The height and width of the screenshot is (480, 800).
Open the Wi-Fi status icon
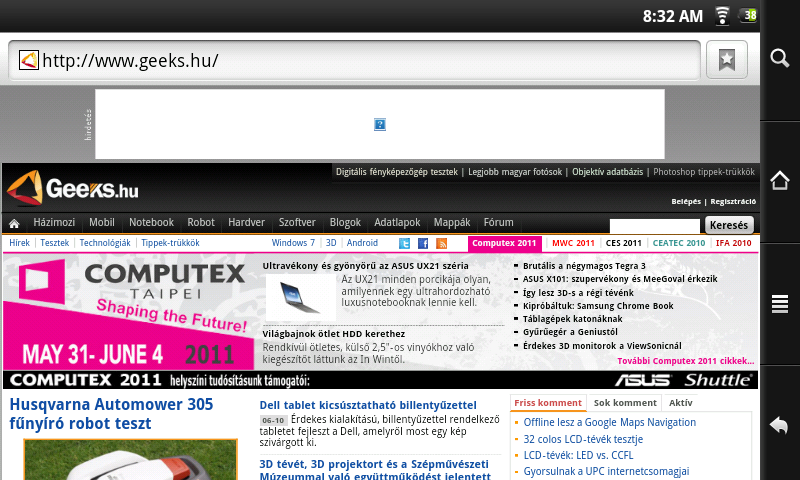tap(722, 15)
